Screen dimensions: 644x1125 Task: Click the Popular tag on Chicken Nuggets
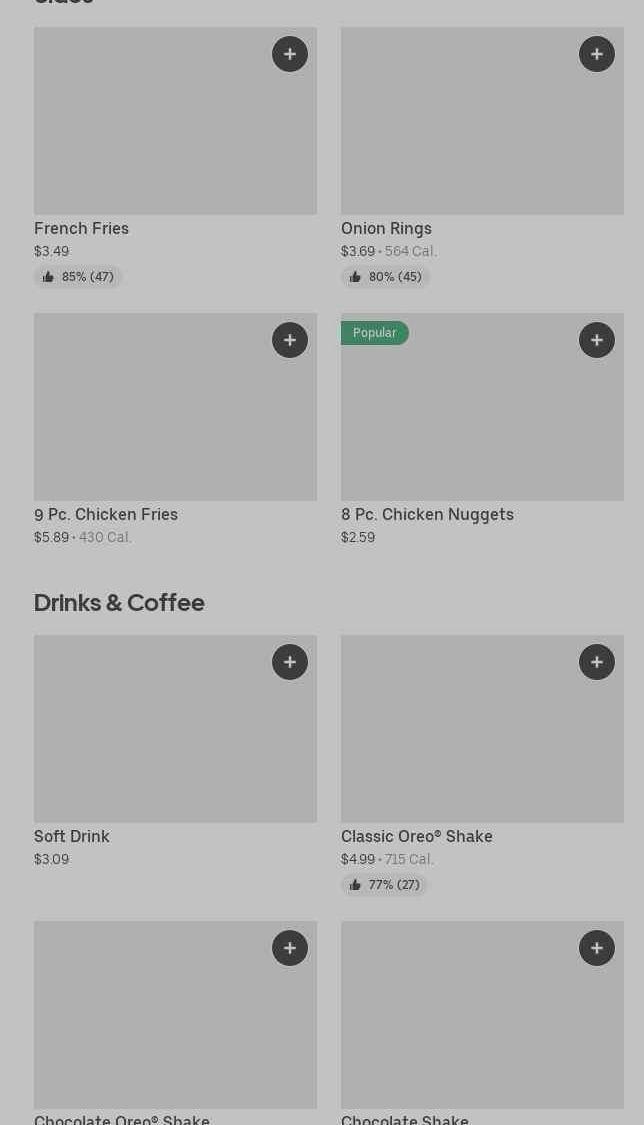pyautogui.click(x=374, y=333)
